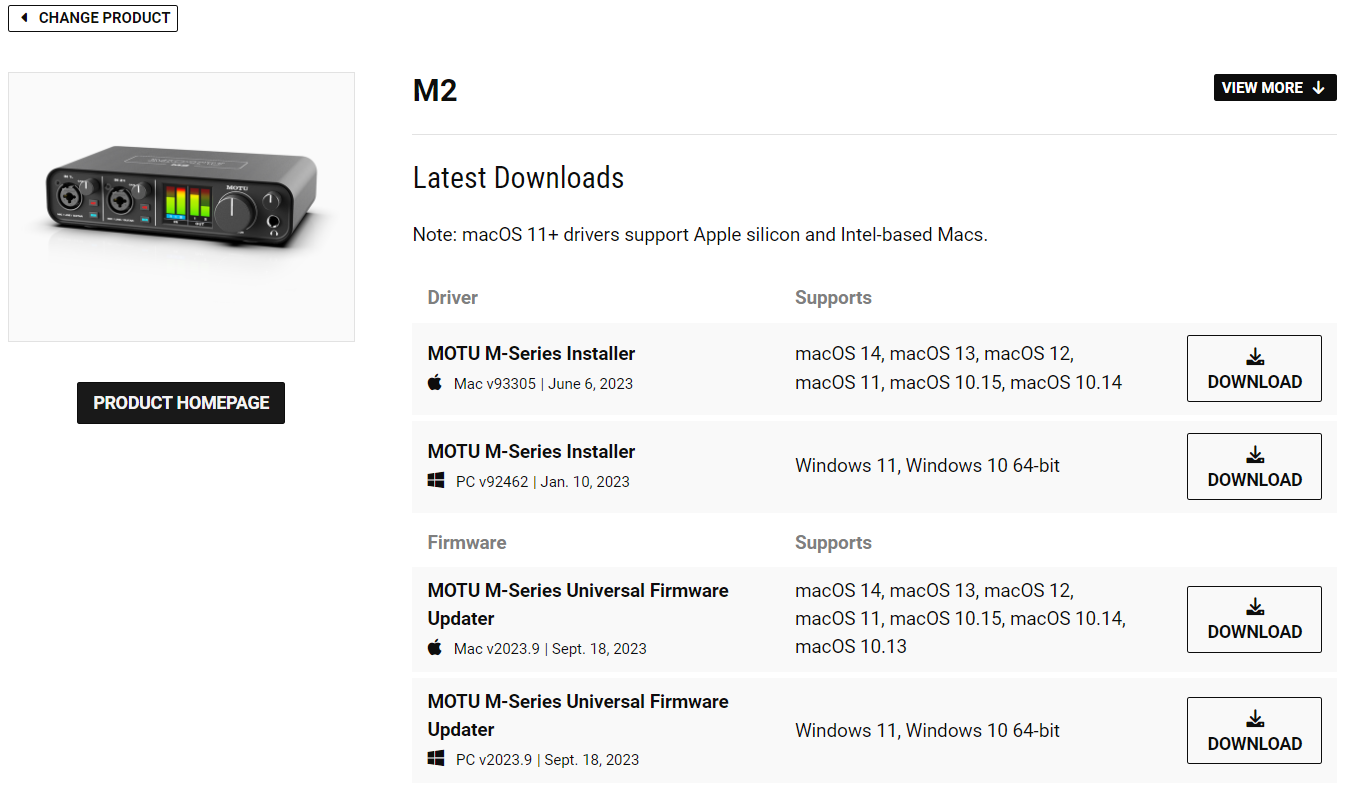Image resolution: width=1347 pixels, height=791 pixels.
Task: Click the Driver section header
Action: [x=453, y=298]
